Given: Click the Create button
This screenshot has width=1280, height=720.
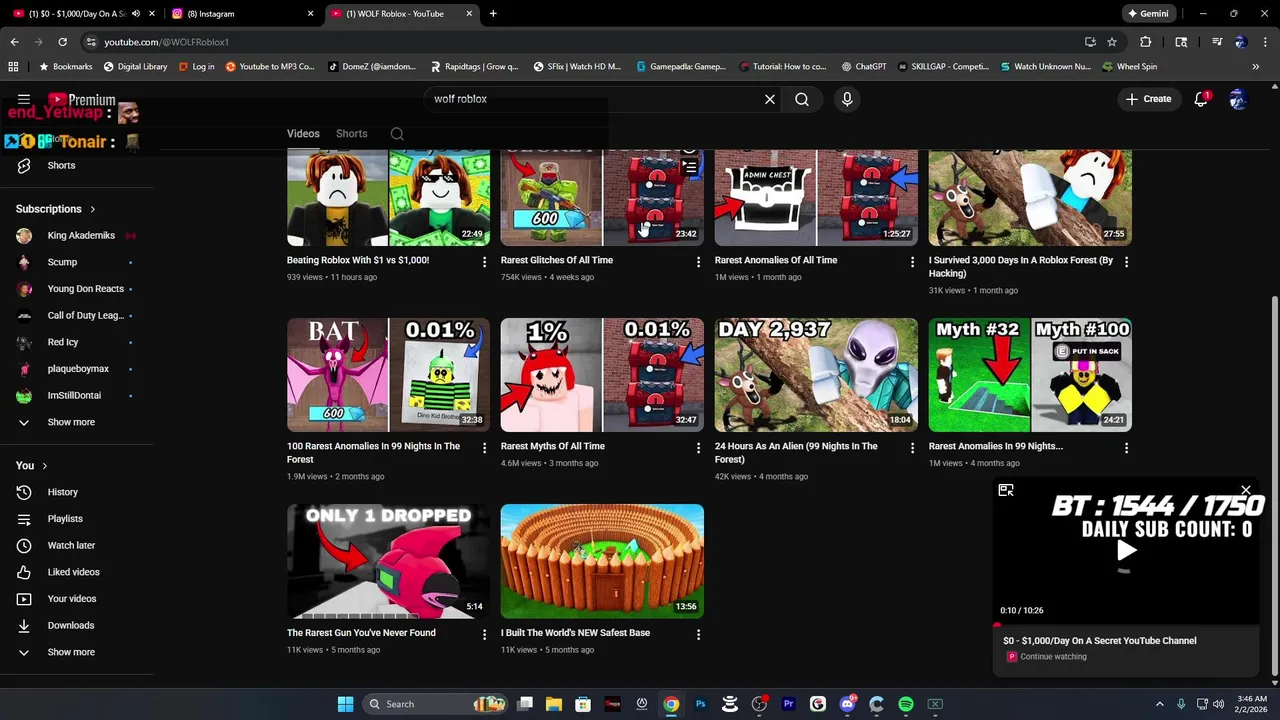Looking at the screenshot, I should click(1148, 99).
